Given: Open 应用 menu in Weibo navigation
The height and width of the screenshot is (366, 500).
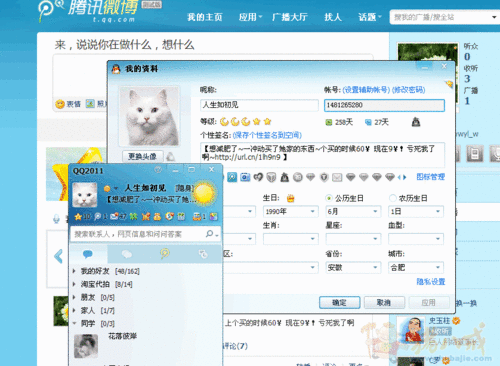Looking at the screenshot, I should [250, 17].
